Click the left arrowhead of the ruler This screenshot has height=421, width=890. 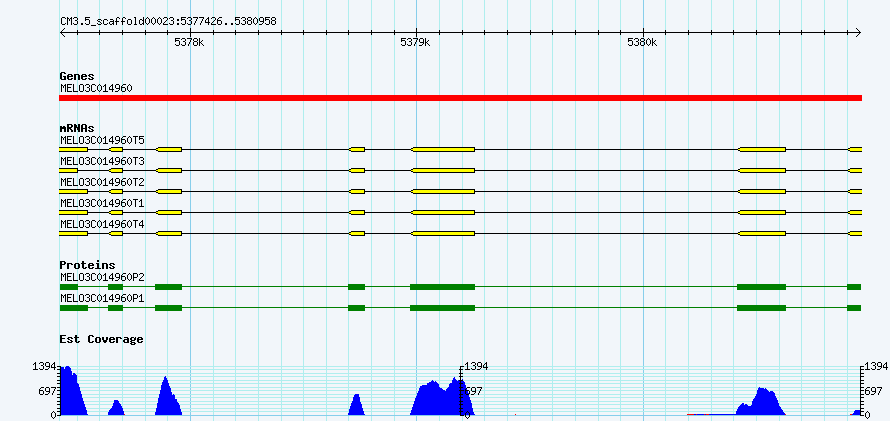coord(62,32)
